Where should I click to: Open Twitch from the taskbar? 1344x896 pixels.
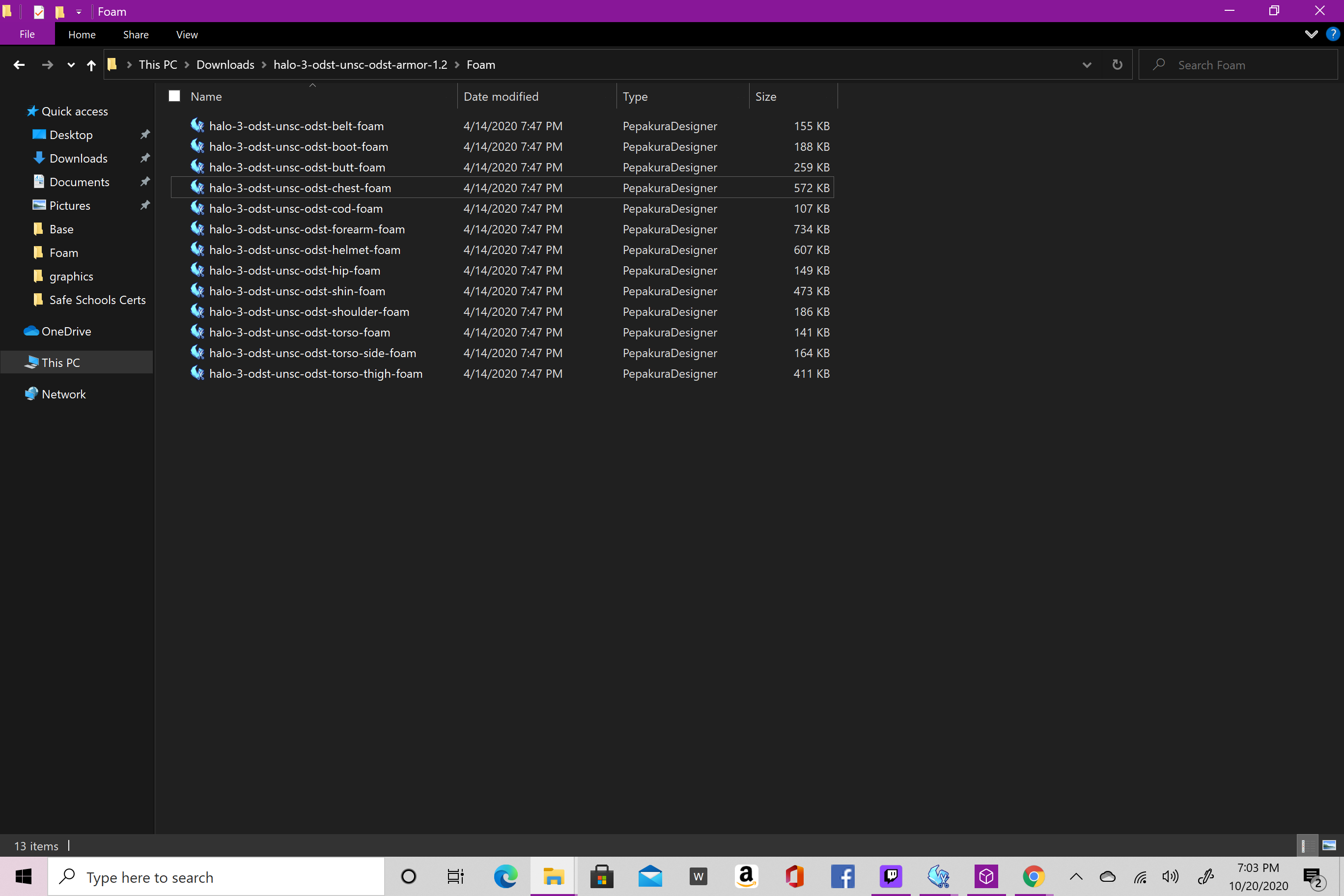891,875
